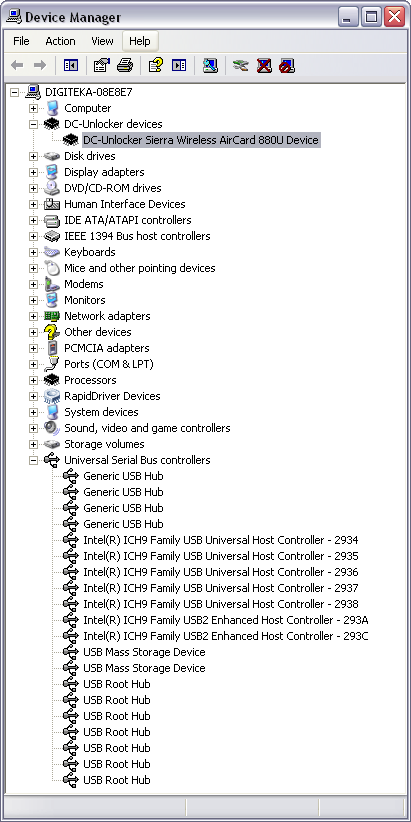
Task: Click the Update Driver toolbar icon
Action: (241, 66)
